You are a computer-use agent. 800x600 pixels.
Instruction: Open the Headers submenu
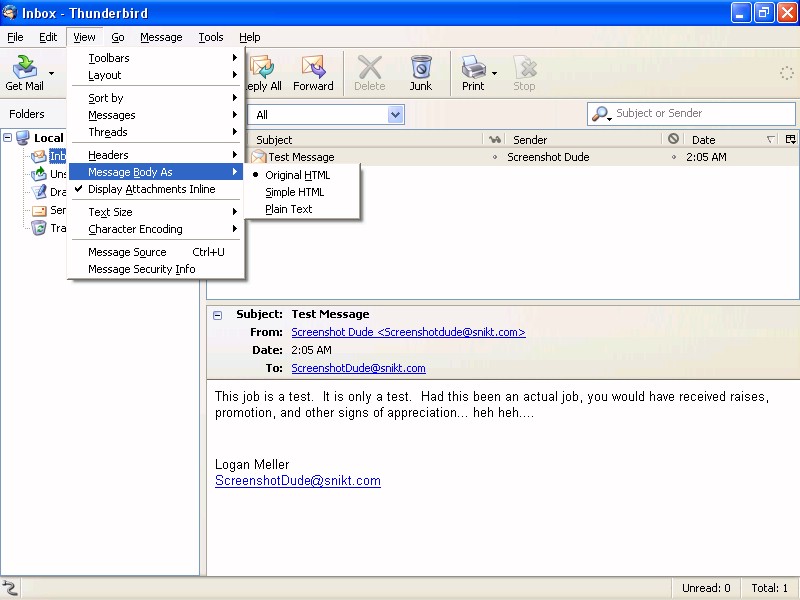[x=156, y=155]
